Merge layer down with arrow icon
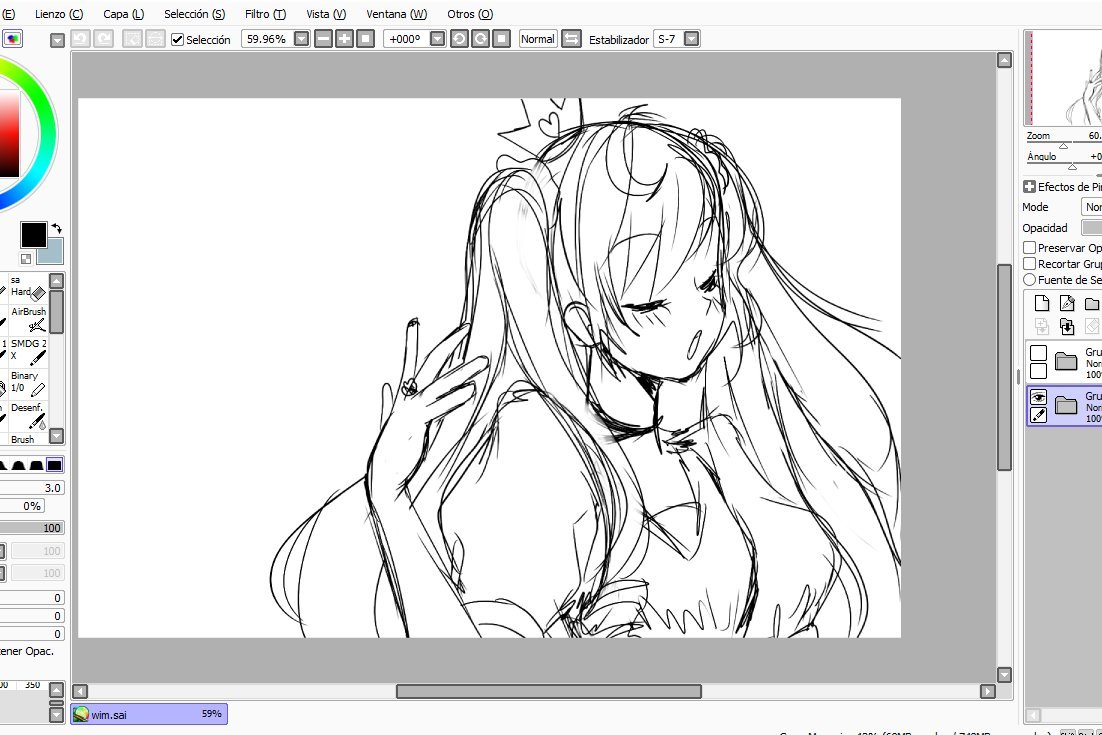1102x735 pixels. coord(1067,326)
